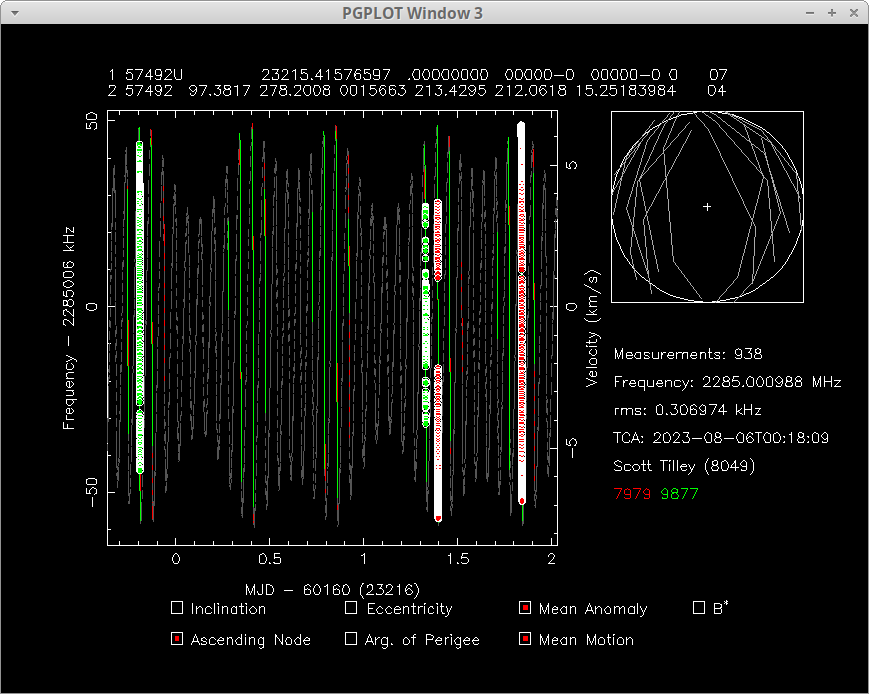Disable the Ascending Node checkbox
This screenshot has height=694, width=869.
(x=177, y=639)
